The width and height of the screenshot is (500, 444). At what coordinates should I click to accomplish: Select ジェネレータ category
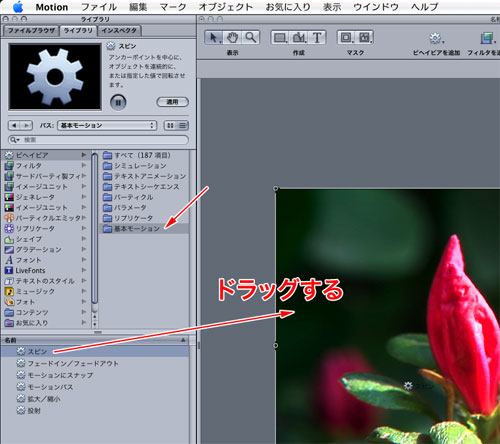(46, 197)
